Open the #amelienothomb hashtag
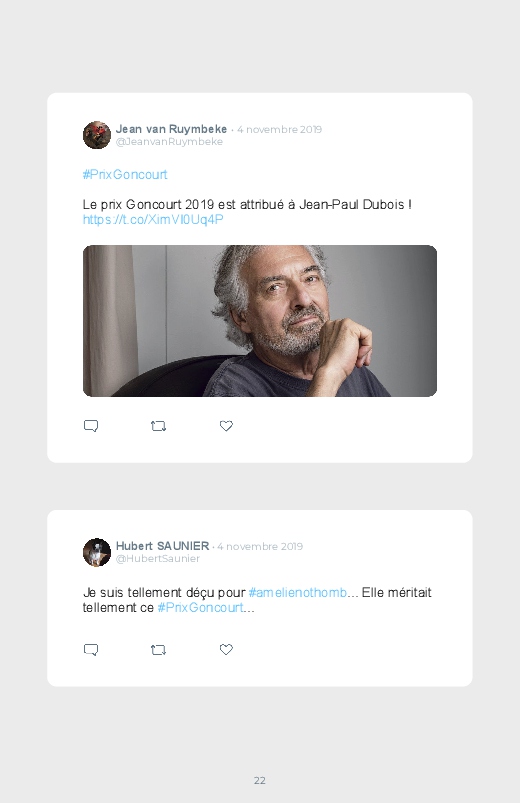The image size is (520, 803). coord(298,593)
